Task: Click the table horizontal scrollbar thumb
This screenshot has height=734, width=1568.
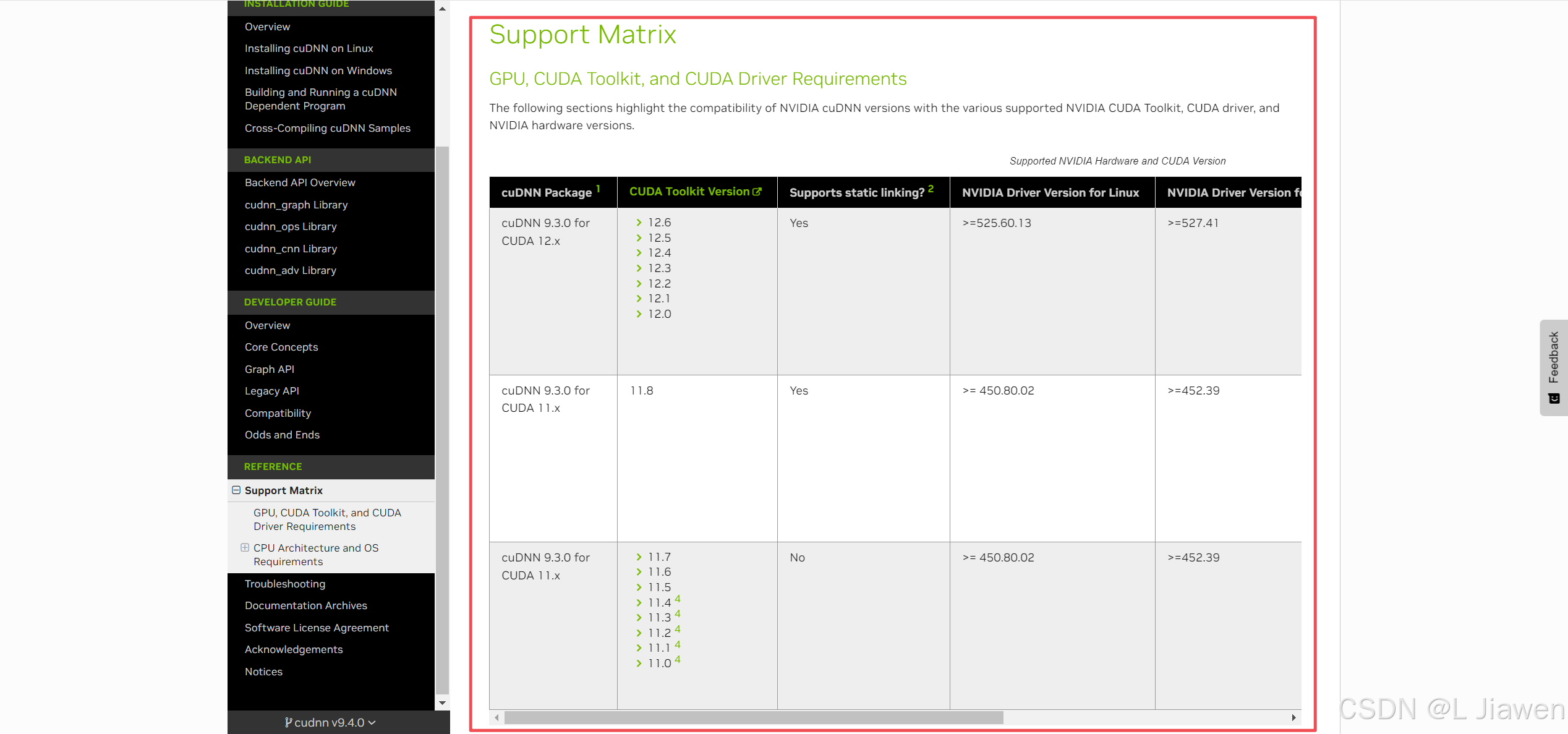Action: (754, 717)
